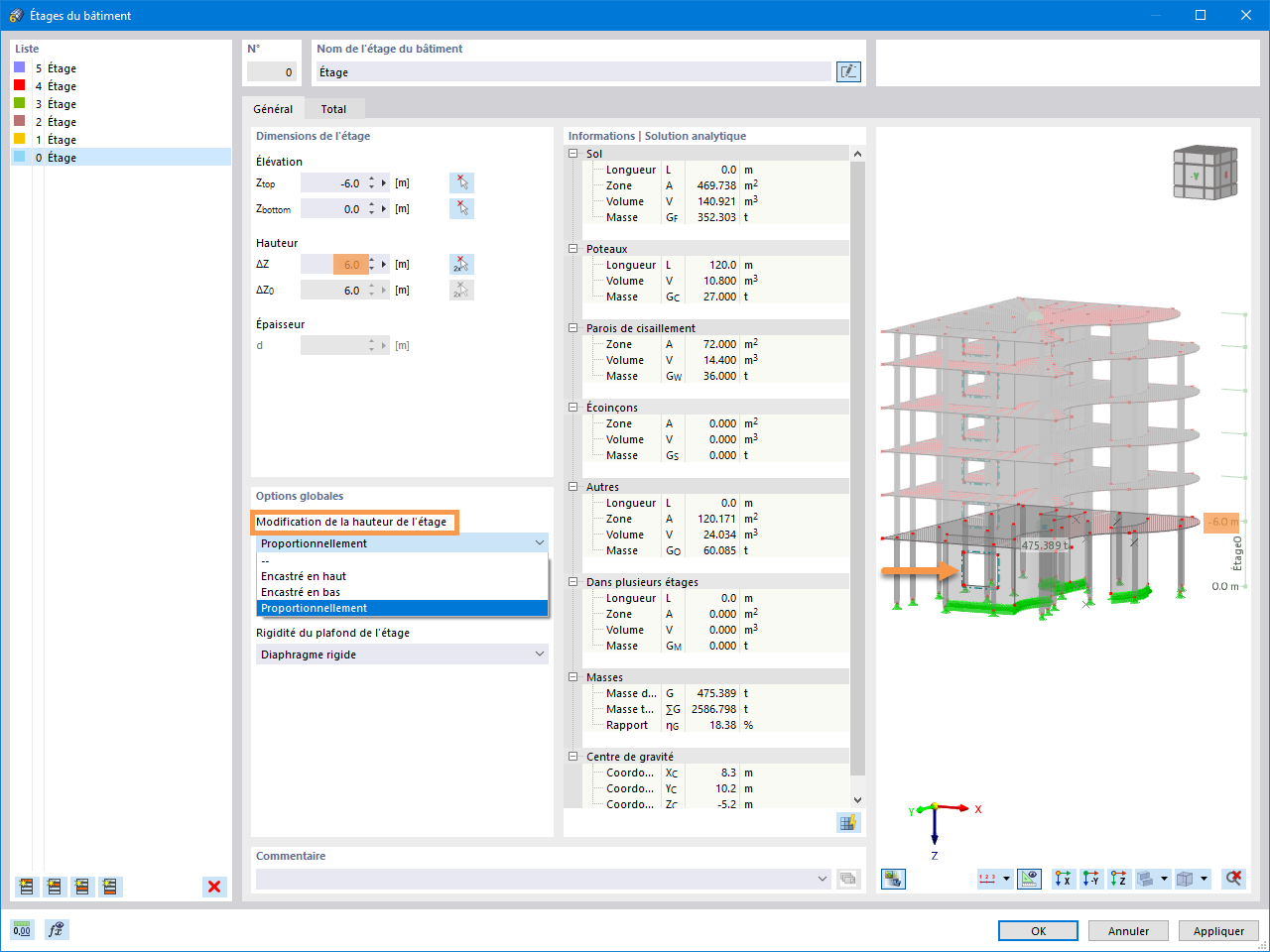This screenshot has width=1270, height=952.
Task: Click the storey name input field
Action: click(x=573, y=71)
